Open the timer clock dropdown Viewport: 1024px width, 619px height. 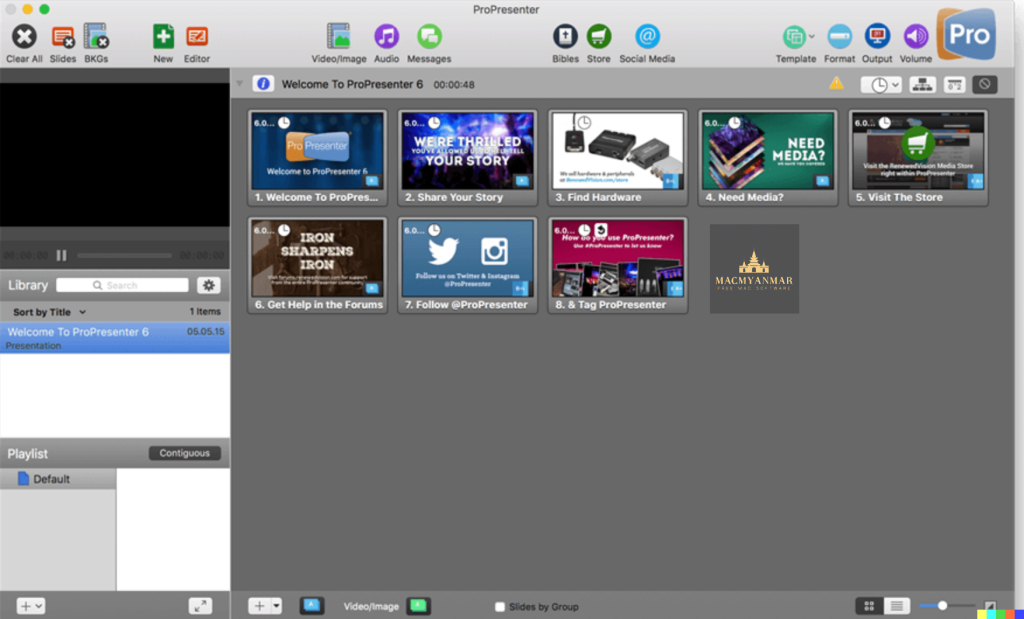(x=881, y=84)
